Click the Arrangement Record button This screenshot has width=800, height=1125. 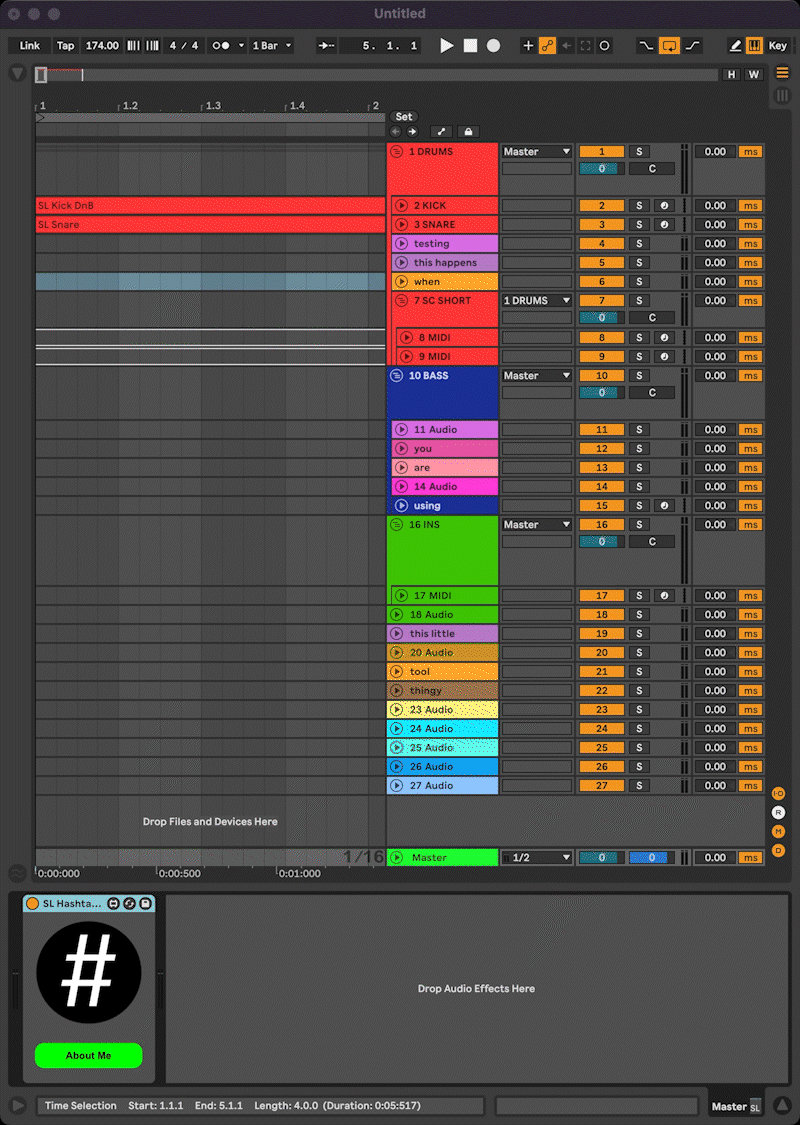pos(493,46)
